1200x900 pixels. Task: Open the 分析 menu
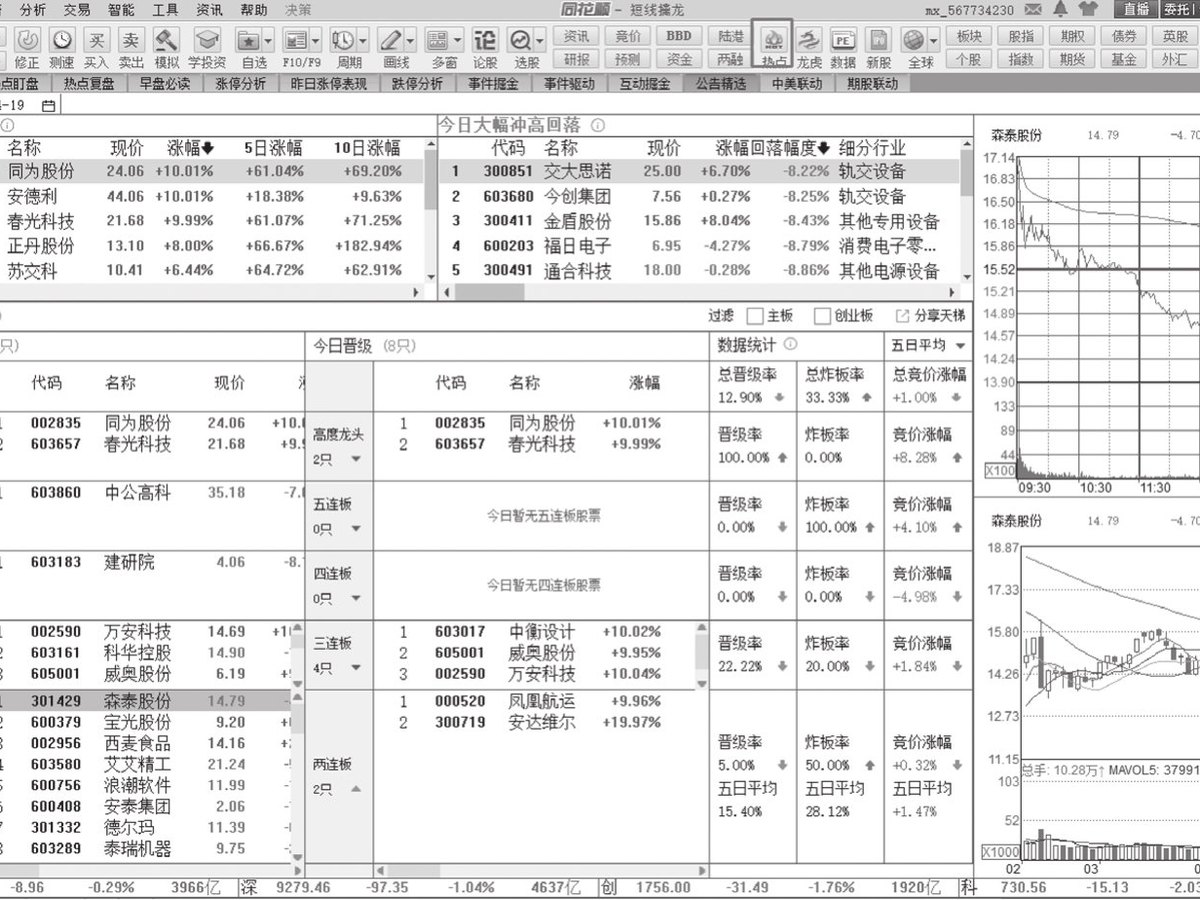(x=32, y=9)
